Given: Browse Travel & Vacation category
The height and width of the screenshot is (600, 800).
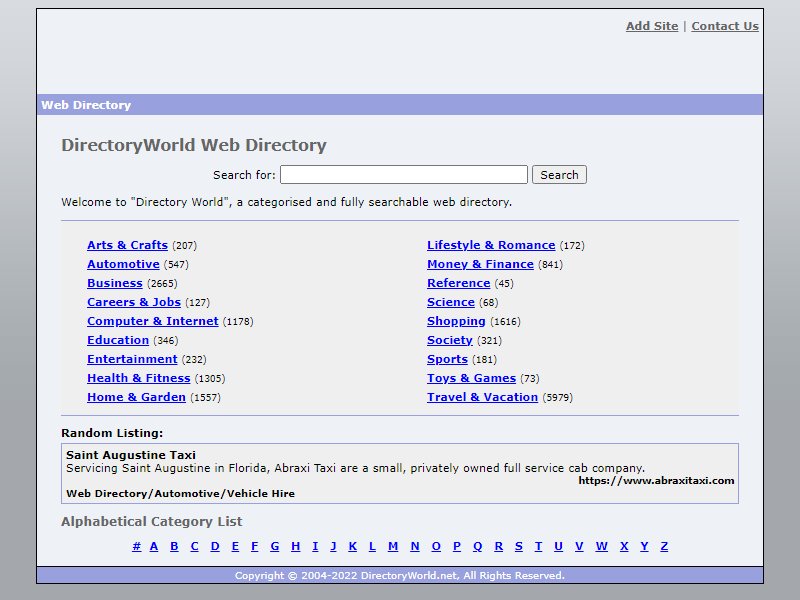Looking at the screenshot, I should (x=483, y=397).
